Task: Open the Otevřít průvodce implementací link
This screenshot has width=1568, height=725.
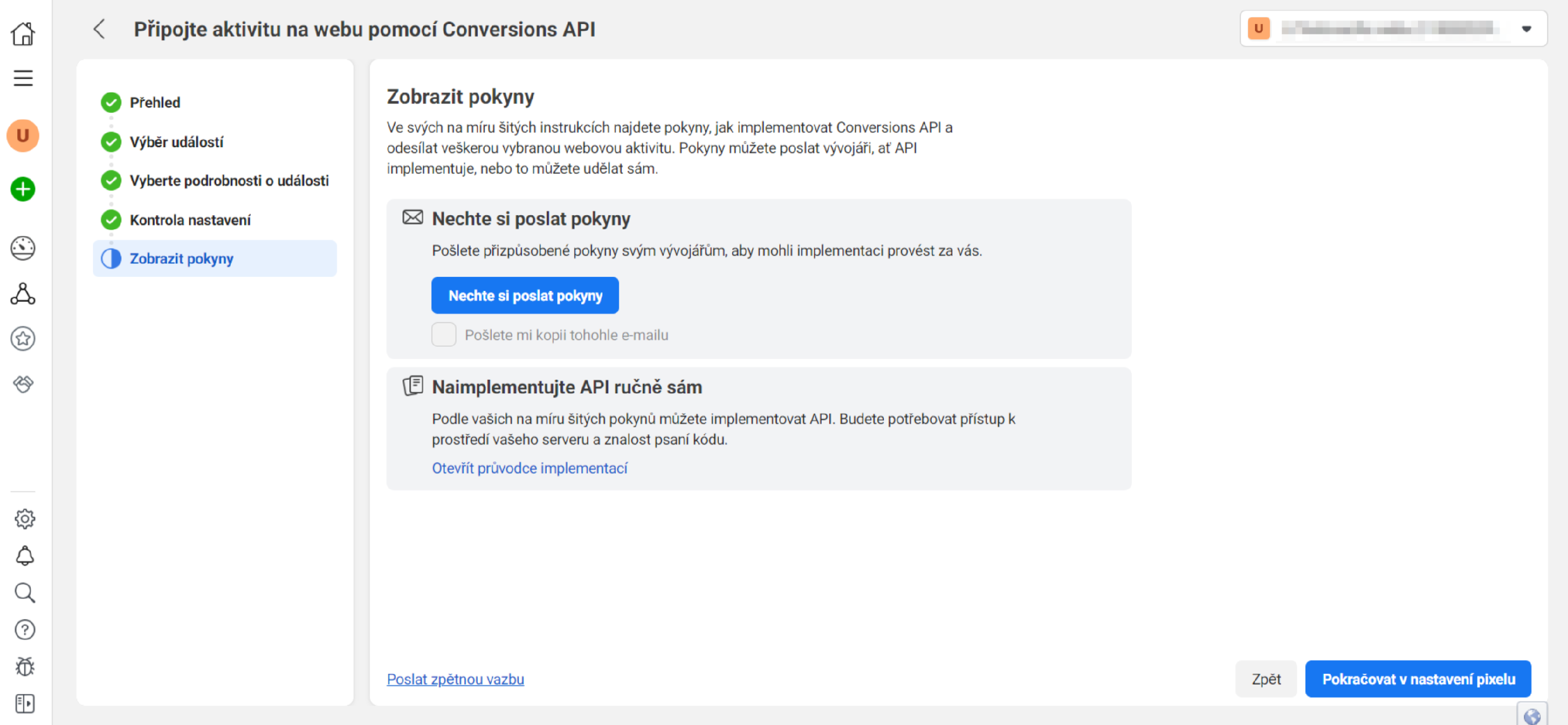Action: 529,467
